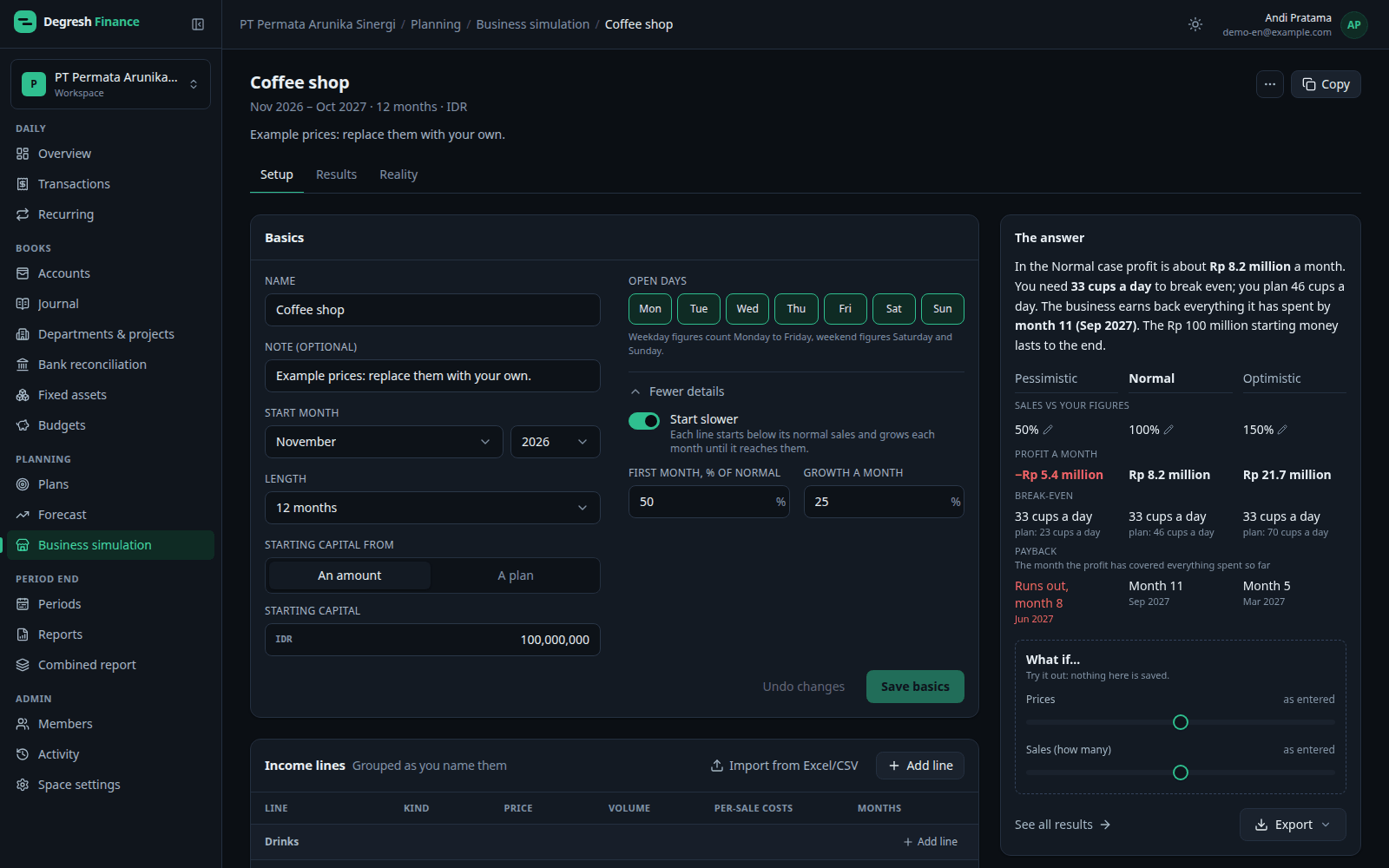1389x868 pixels.
Task: Open the November start month dropdown
Action: coord(384,442)
